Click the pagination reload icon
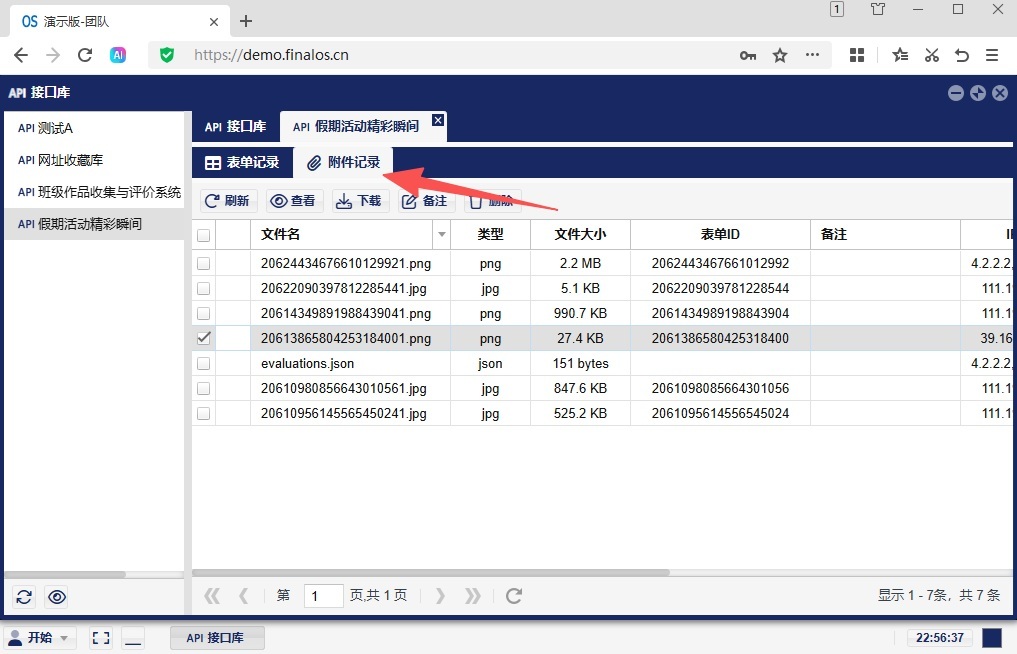Screen dimensions: 1017x654 click(514, 596)
